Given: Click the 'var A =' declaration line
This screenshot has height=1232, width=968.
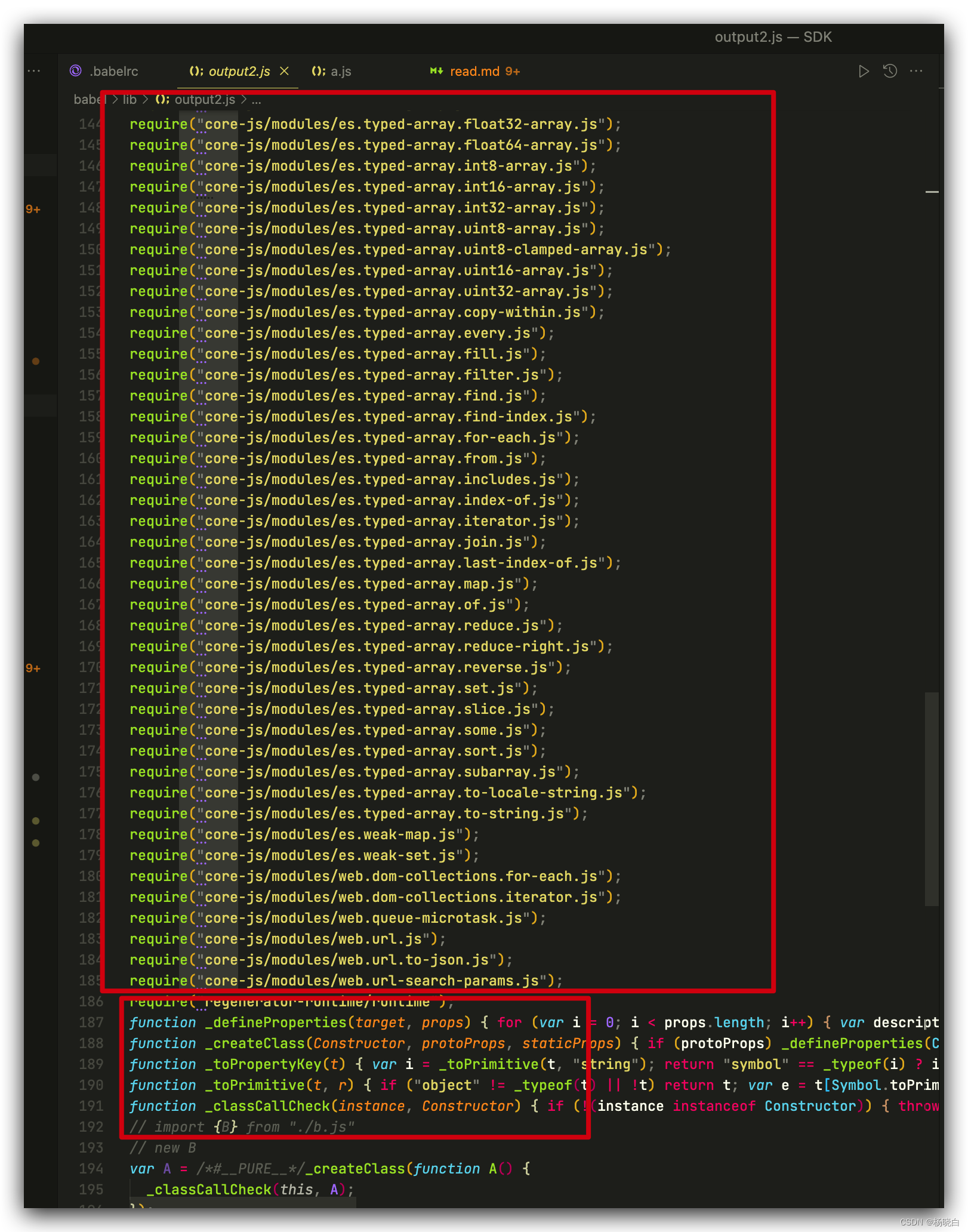Looking at the screenshot, I should pos(330,1169).
